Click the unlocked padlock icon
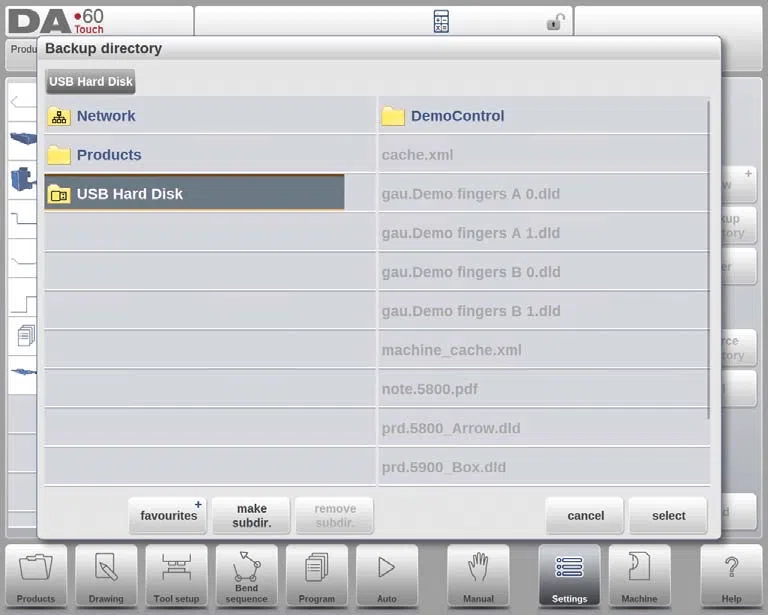The width and height of the screenshot is (768, 615). pyautogui.click(x=555, y=22)
